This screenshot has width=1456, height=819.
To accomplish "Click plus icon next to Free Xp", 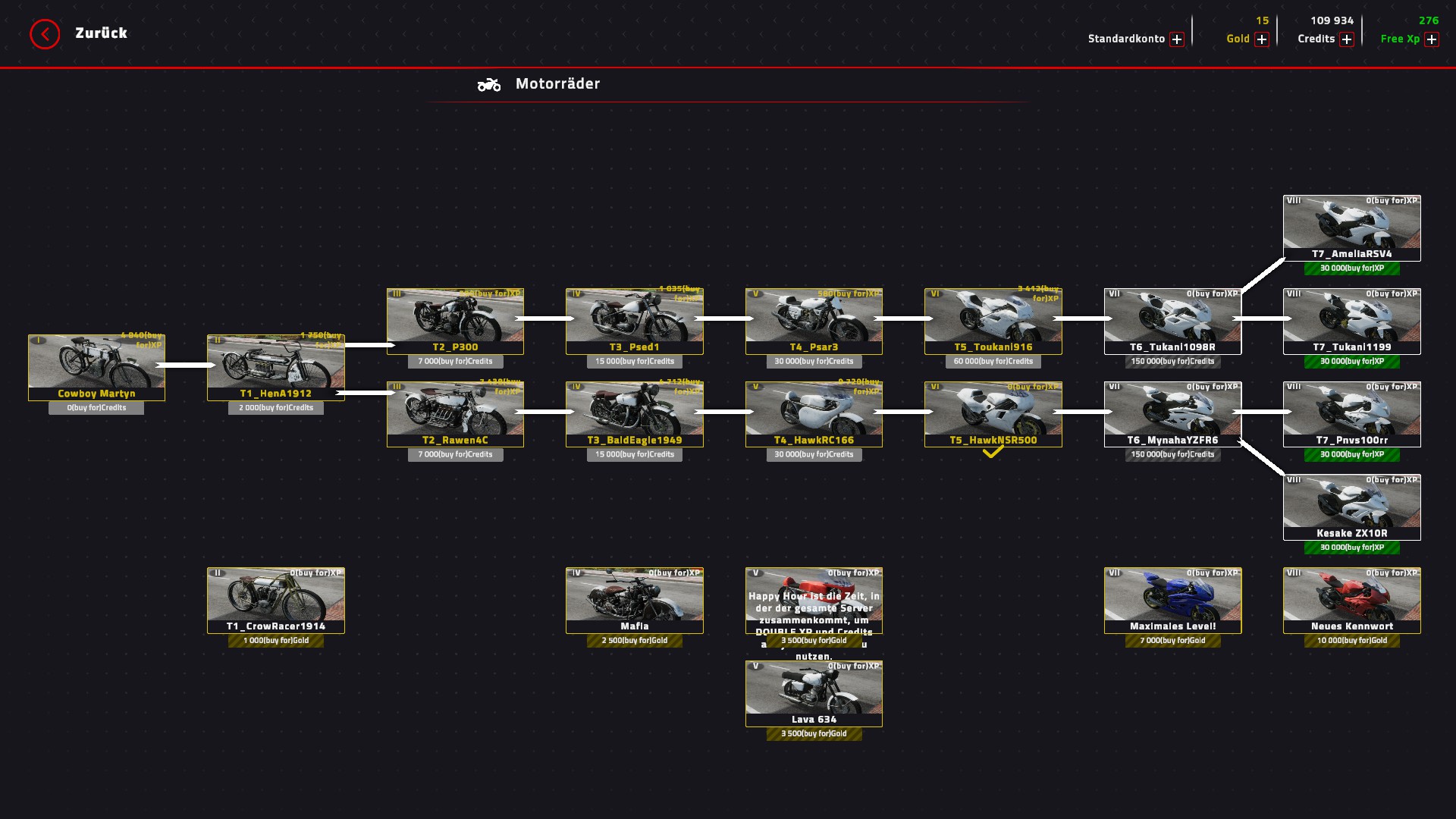I will [x=1432, y=39].
